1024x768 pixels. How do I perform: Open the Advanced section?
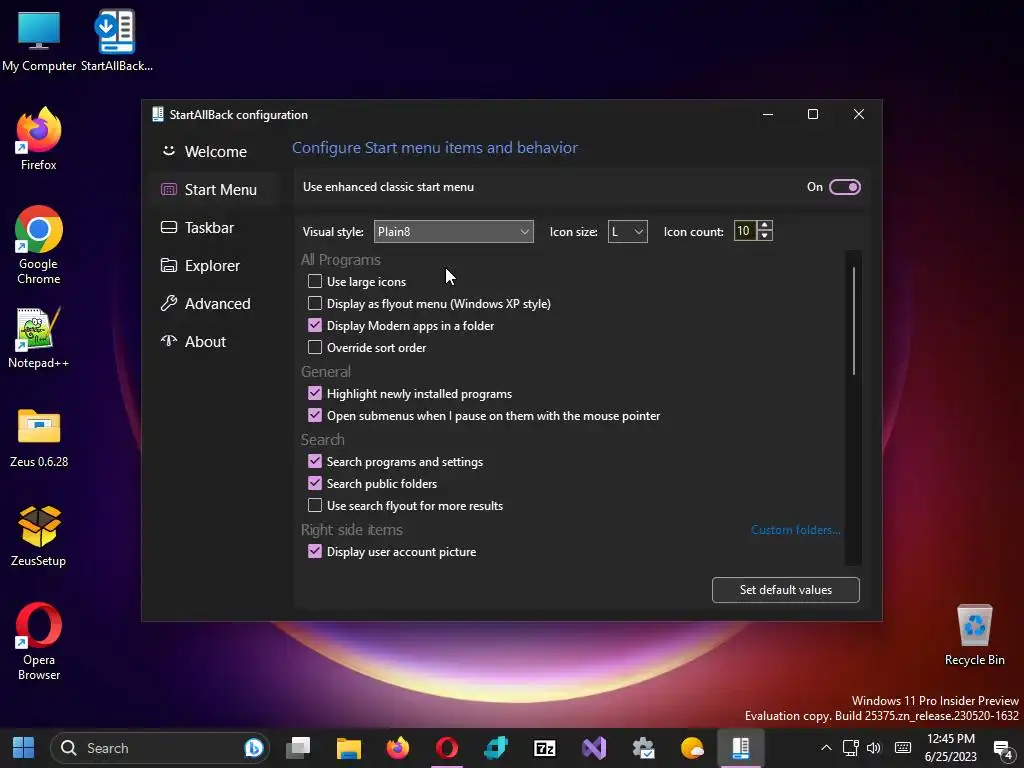214,304
